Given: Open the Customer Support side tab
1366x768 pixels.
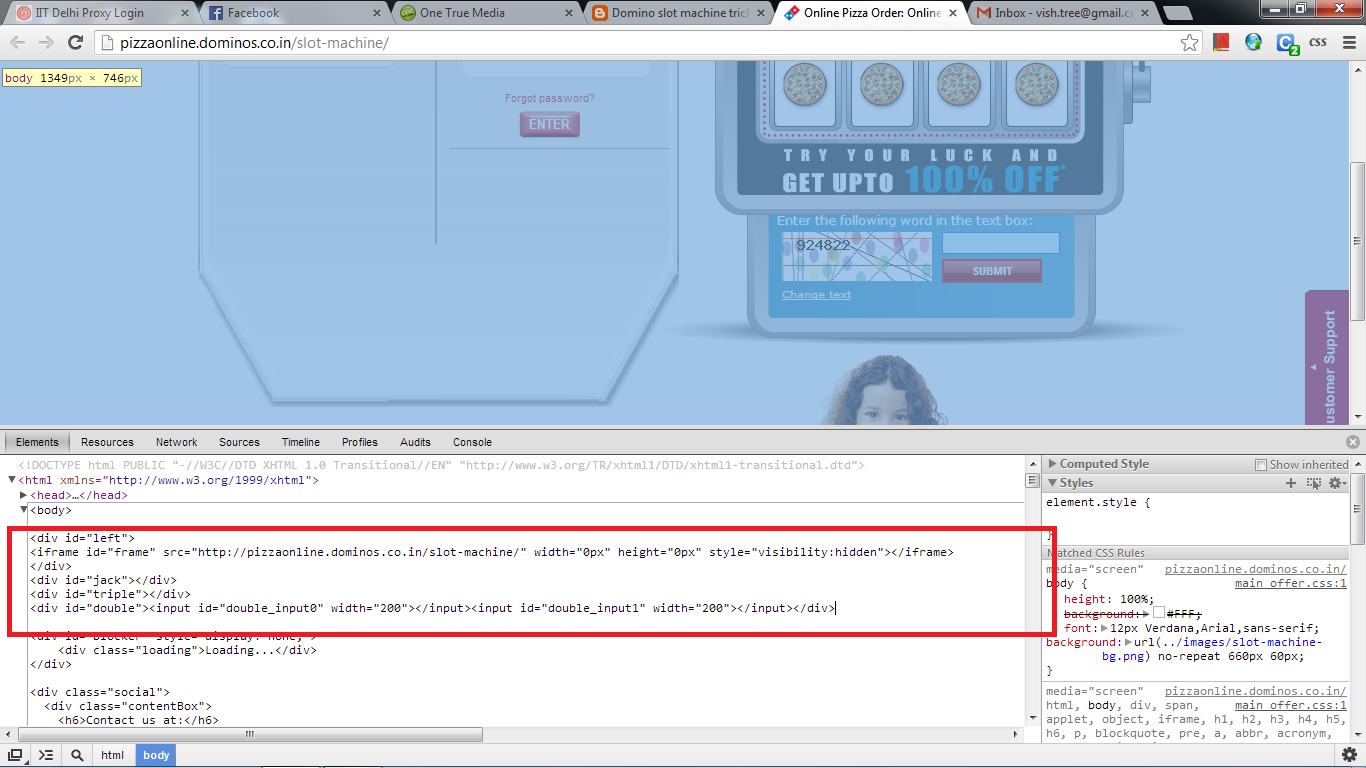Looking at the screenshot, I should click(x=1327, y=358).
